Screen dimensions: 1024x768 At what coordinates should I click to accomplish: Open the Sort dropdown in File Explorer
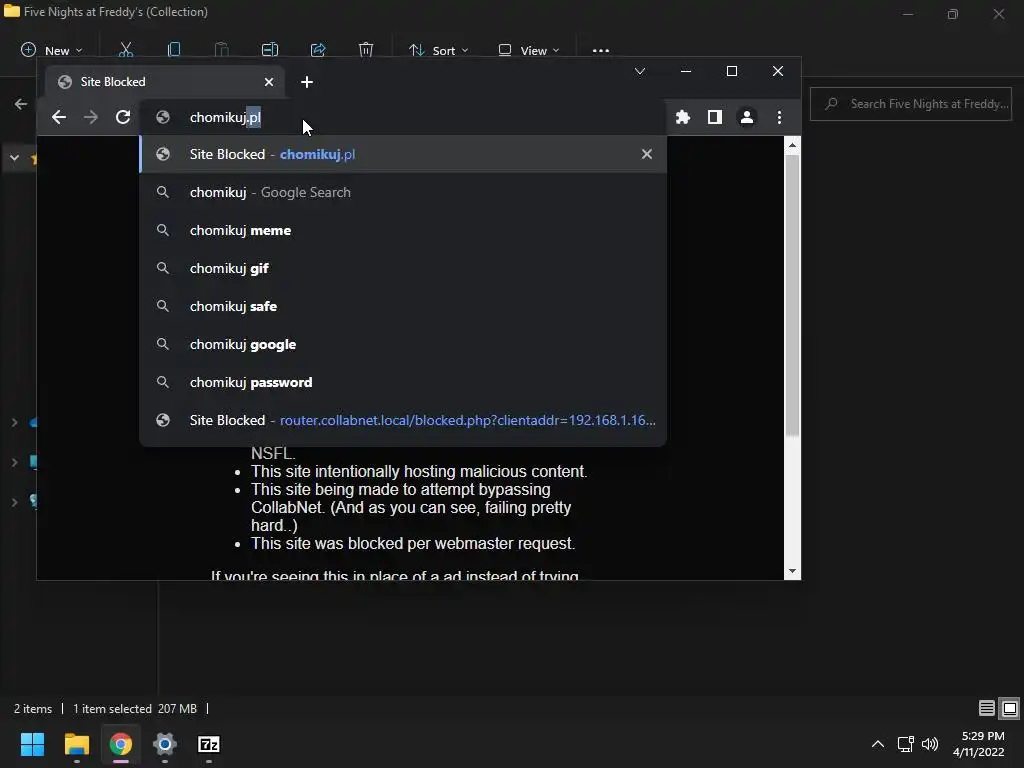pos(438,50)
